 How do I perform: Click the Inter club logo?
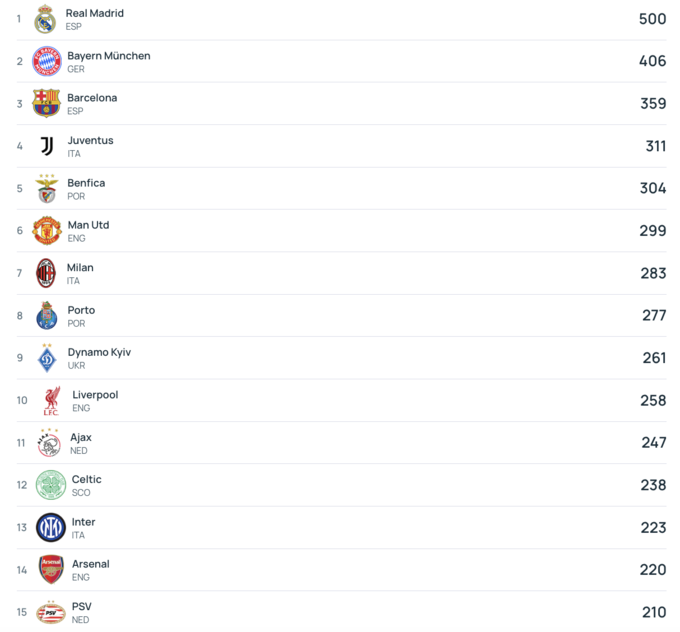[x=51, y=528]
